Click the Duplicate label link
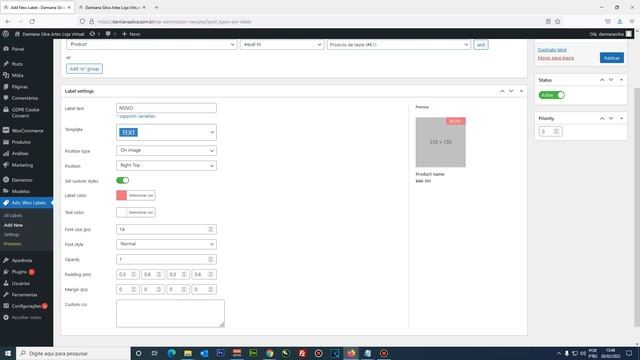640x360 pixels. click(x=552, y=50)
